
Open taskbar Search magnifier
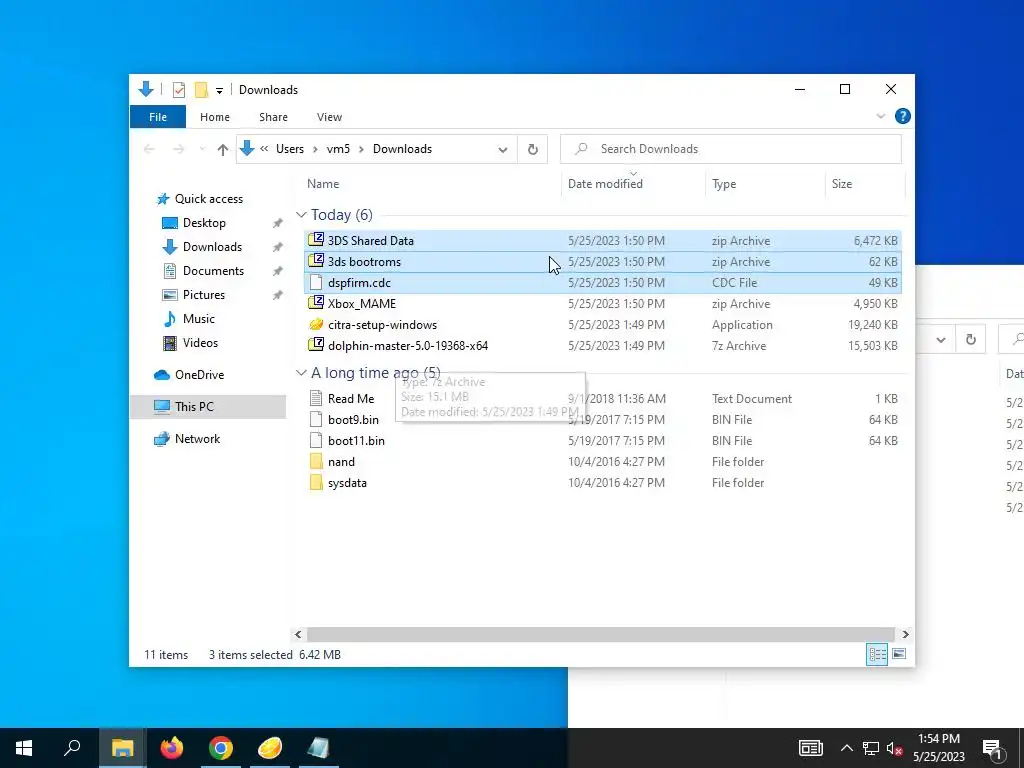pyautogui.click(x=72, y=748)
